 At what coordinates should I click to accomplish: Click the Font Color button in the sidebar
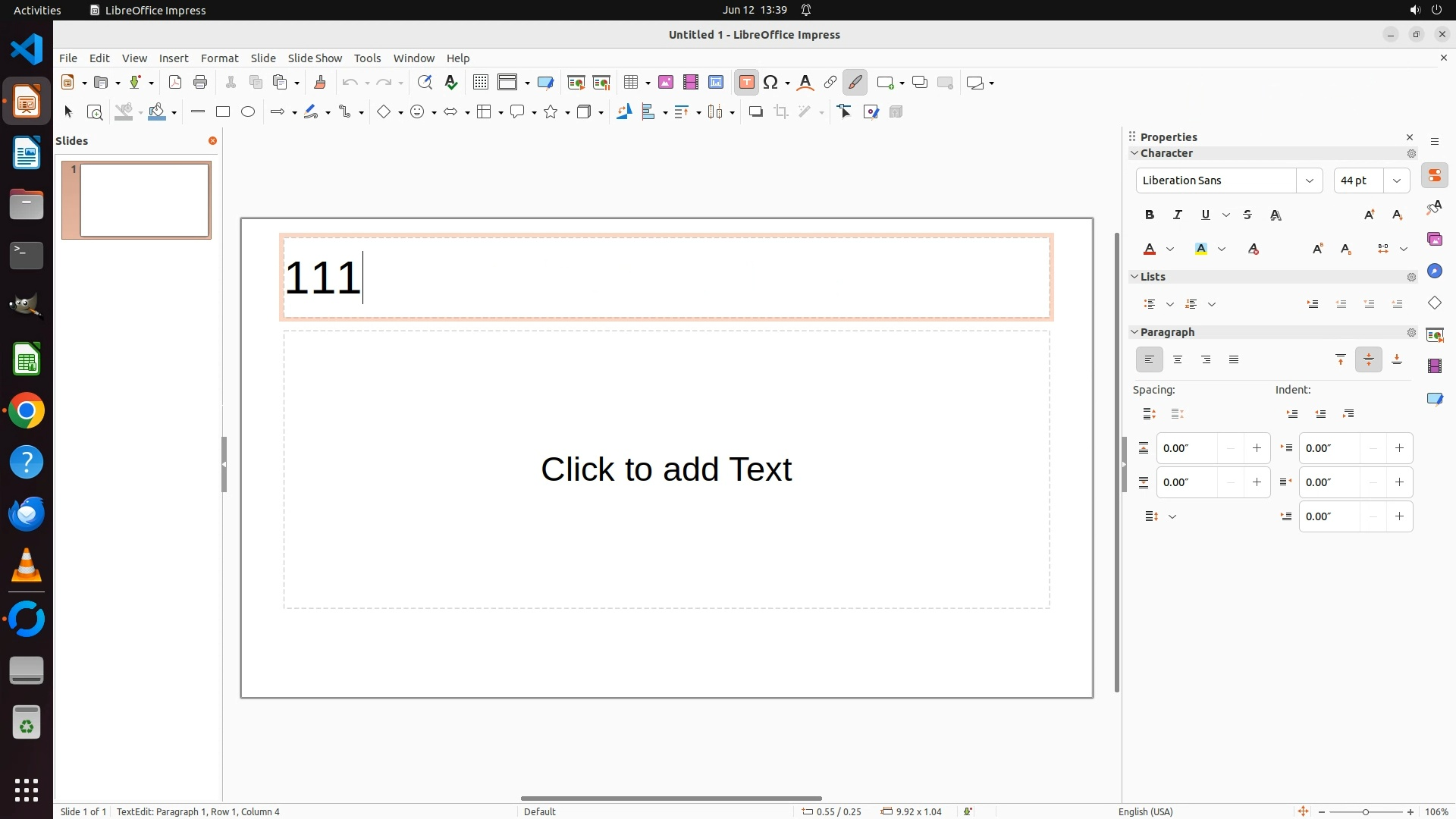click(1150, 249)
